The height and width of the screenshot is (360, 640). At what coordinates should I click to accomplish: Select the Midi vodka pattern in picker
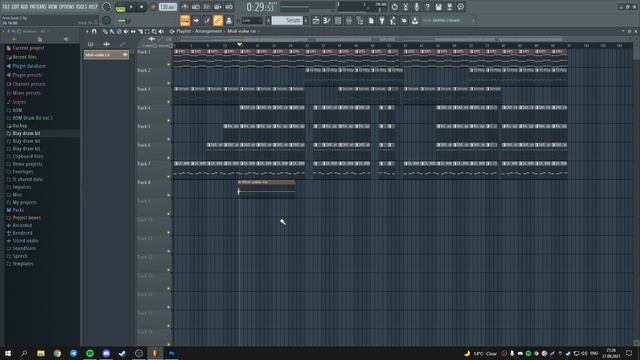106,55
